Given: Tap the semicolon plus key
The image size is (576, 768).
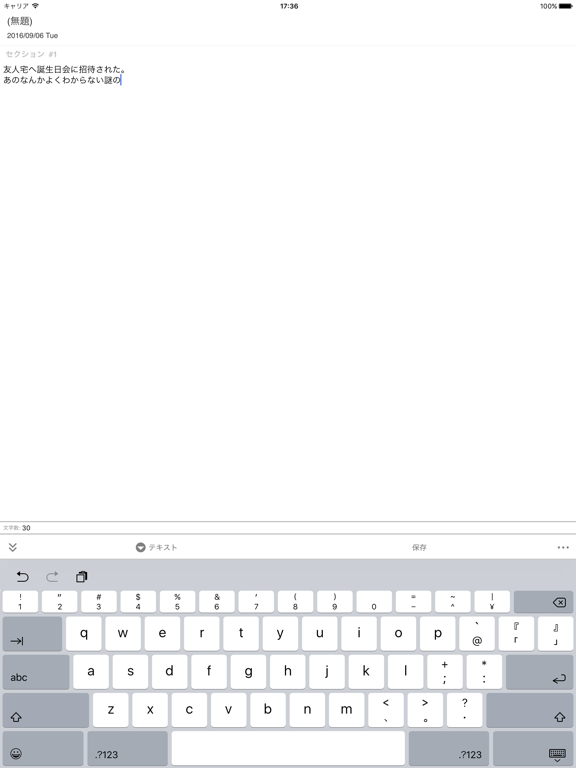Looking at the screenshot, I should (445, 672).
